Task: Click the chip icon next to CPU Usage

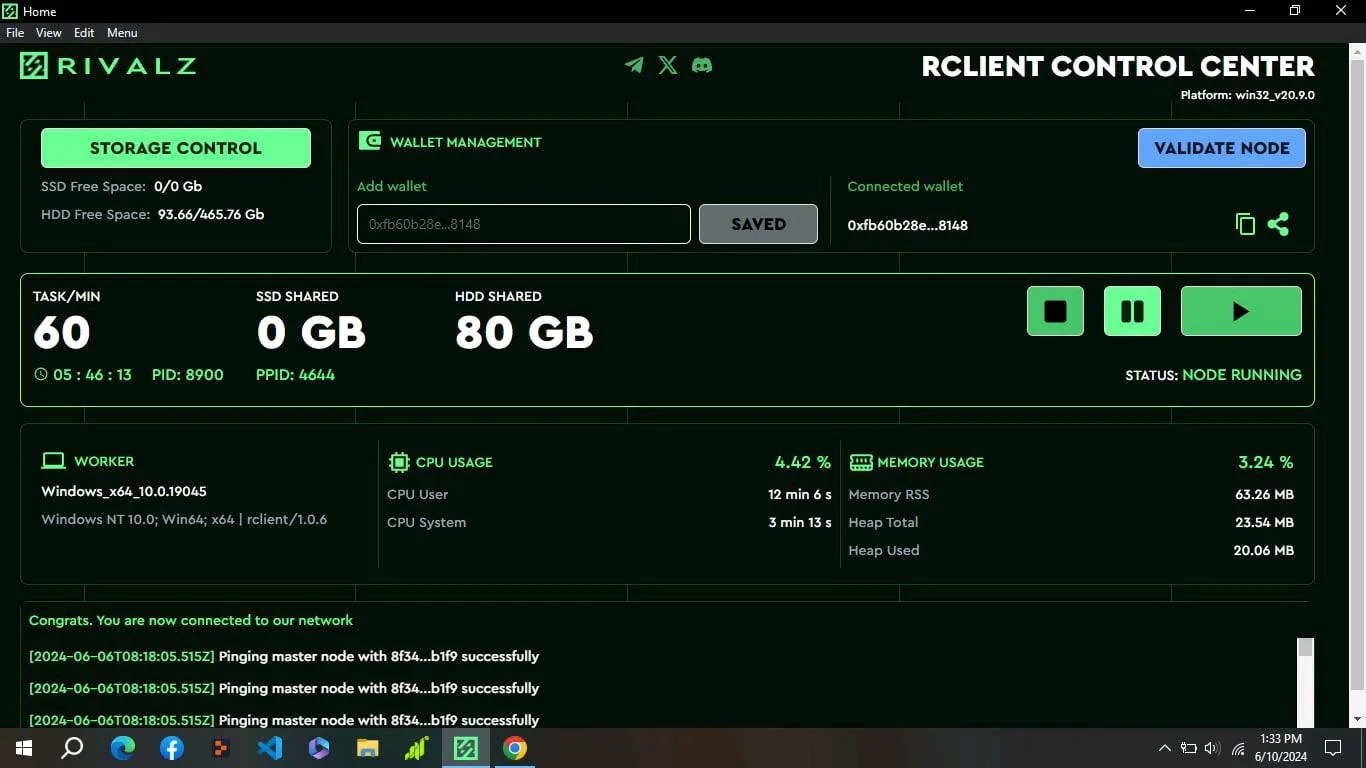Action: click(x=399, y=462)
